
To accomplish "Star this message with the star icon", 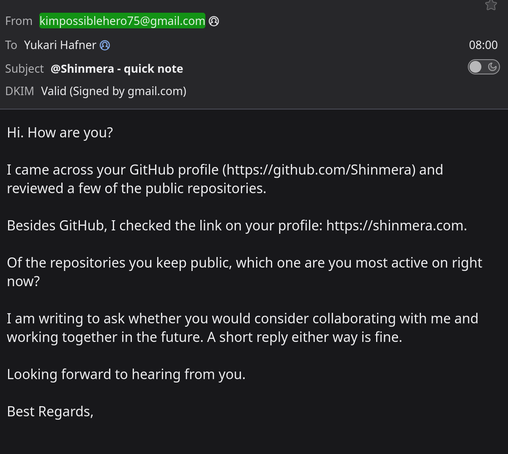I will 491,5.
